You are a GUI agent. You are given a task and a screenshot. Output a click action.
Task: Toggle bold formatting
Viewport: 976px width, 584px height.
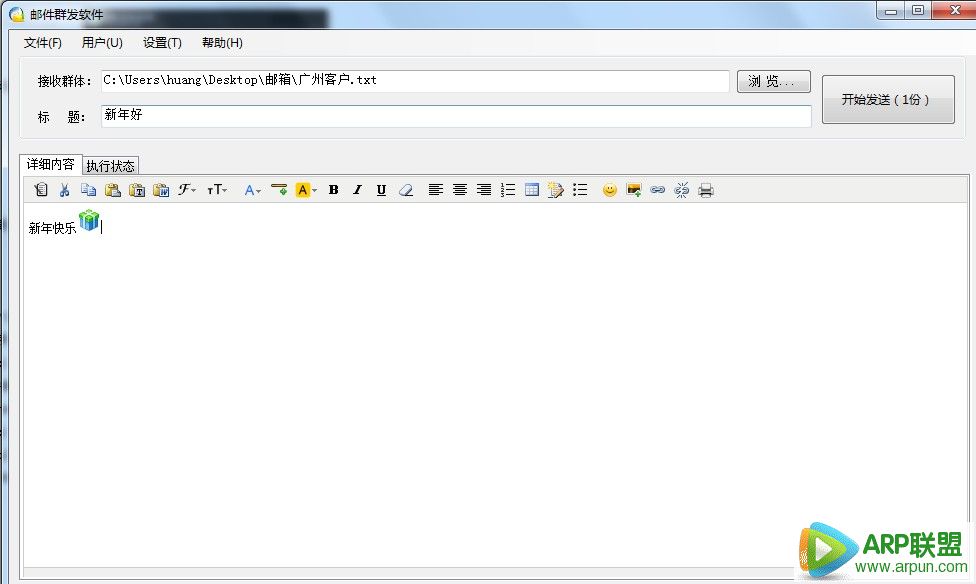(x=334, y=190)
